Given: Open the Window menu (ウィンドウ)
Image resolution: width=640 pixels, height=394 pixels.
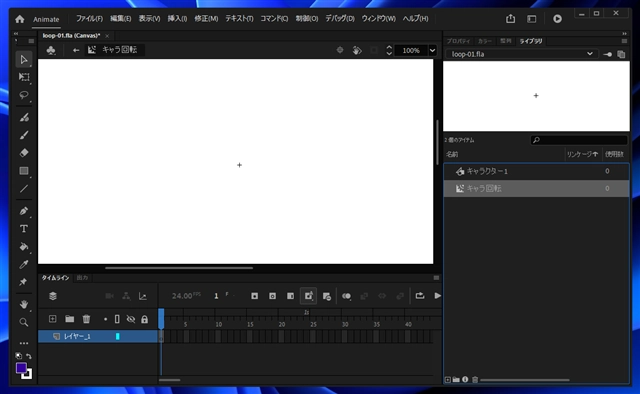Looking at the screenshot, I should click(x=378, y=19).
